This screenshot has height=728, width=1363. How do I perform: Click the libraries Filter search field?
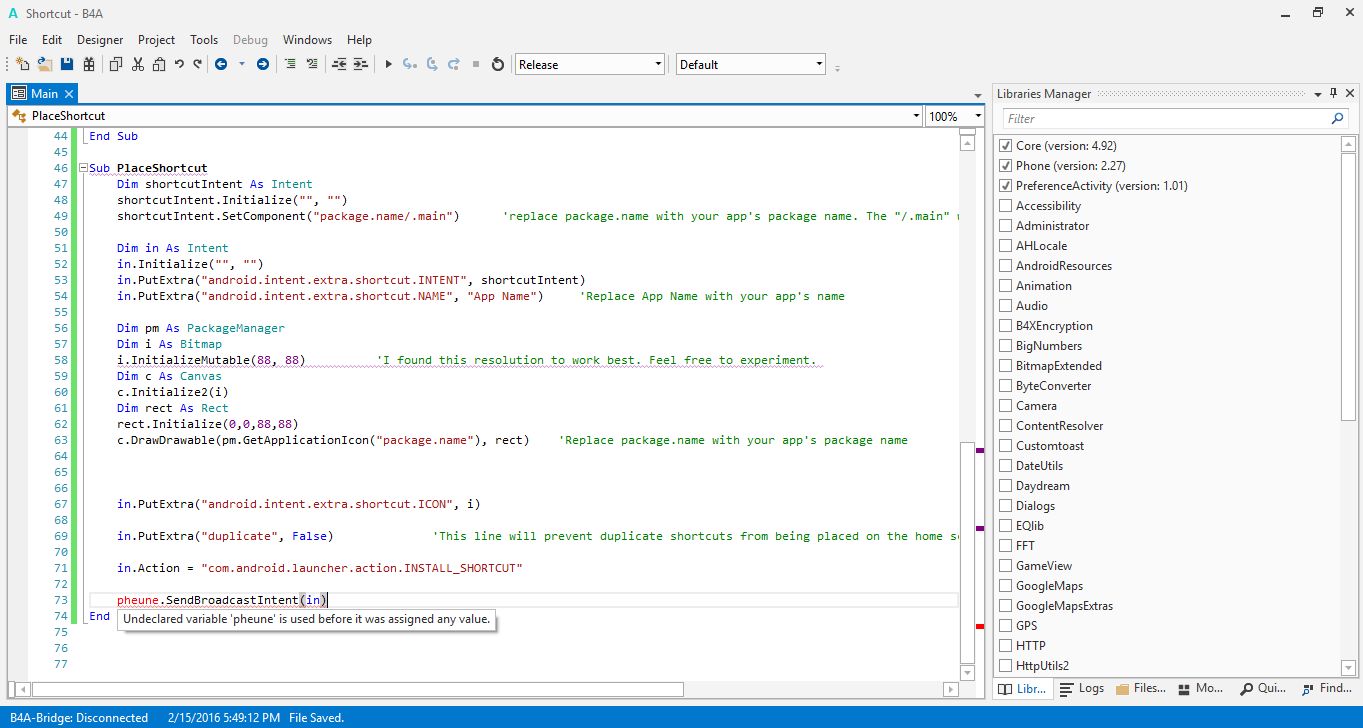tap(1165, 118)
